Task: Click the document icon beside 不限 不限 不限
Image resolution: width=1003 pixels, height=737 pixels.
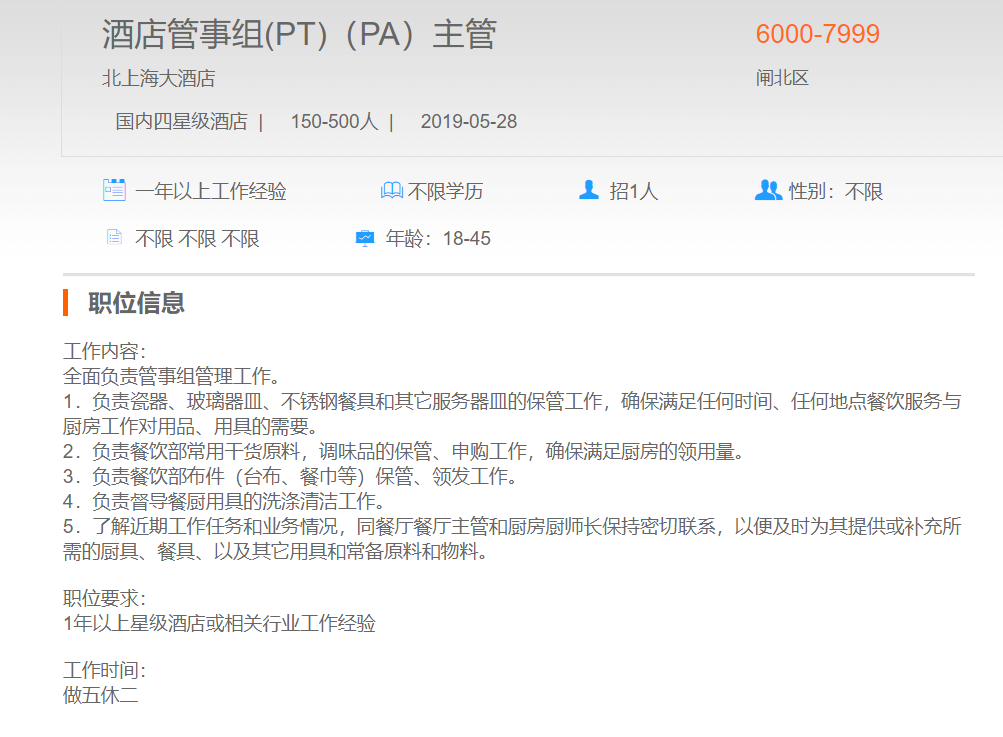Action: (114, 238)
